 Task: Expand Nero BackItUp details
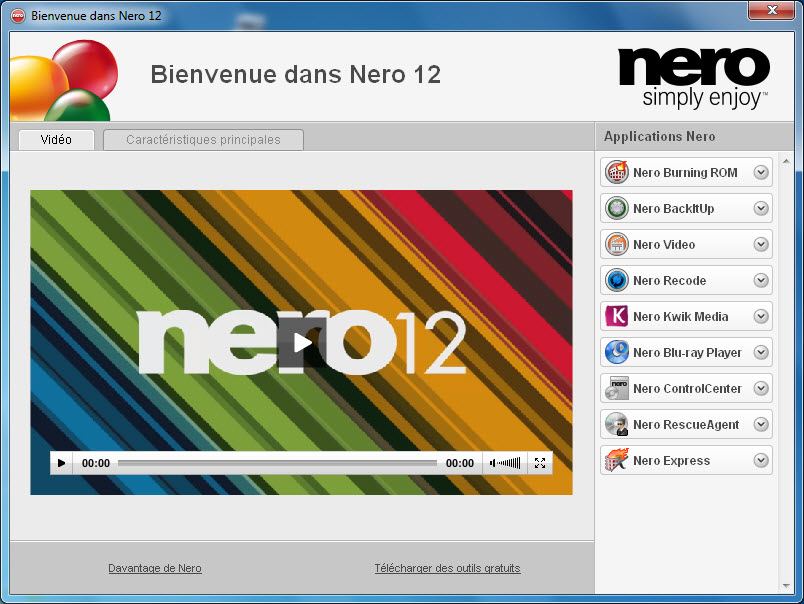click(761, 208)
